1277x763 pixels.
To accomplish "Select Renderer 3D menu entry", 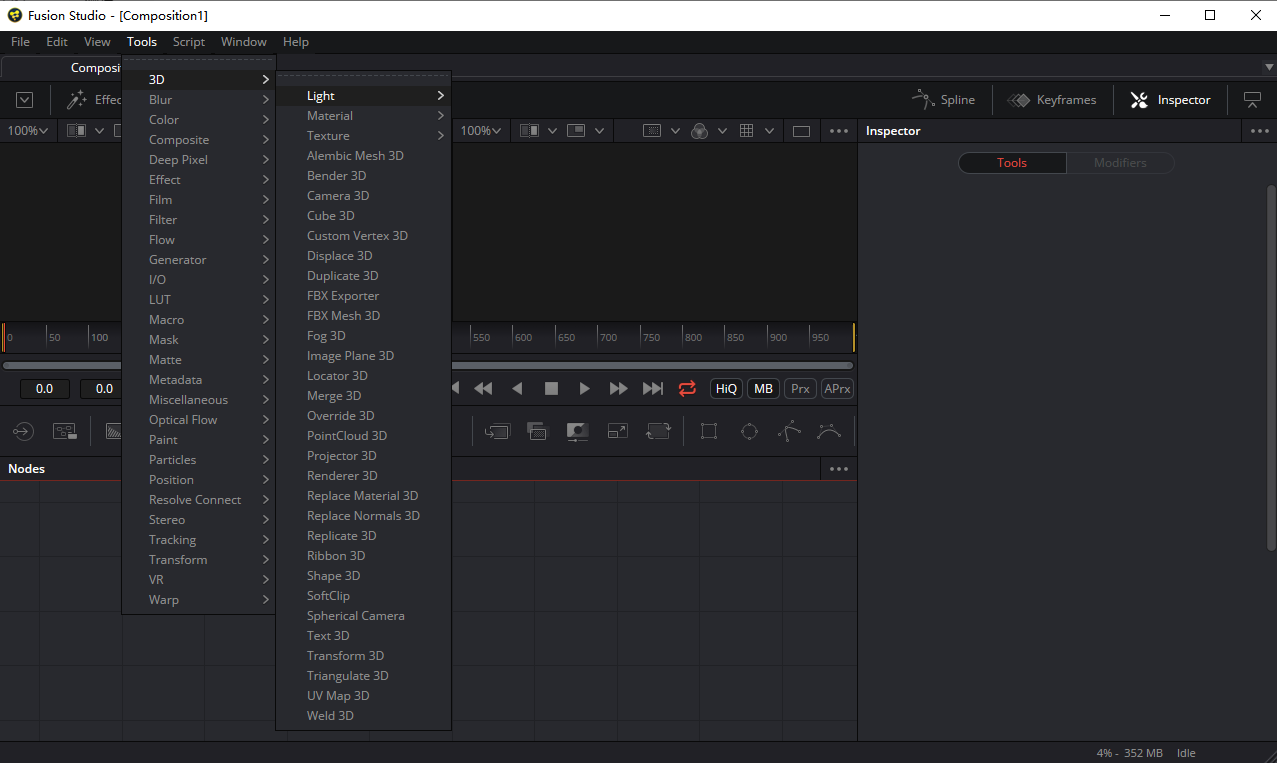I will tap(364, 476).
